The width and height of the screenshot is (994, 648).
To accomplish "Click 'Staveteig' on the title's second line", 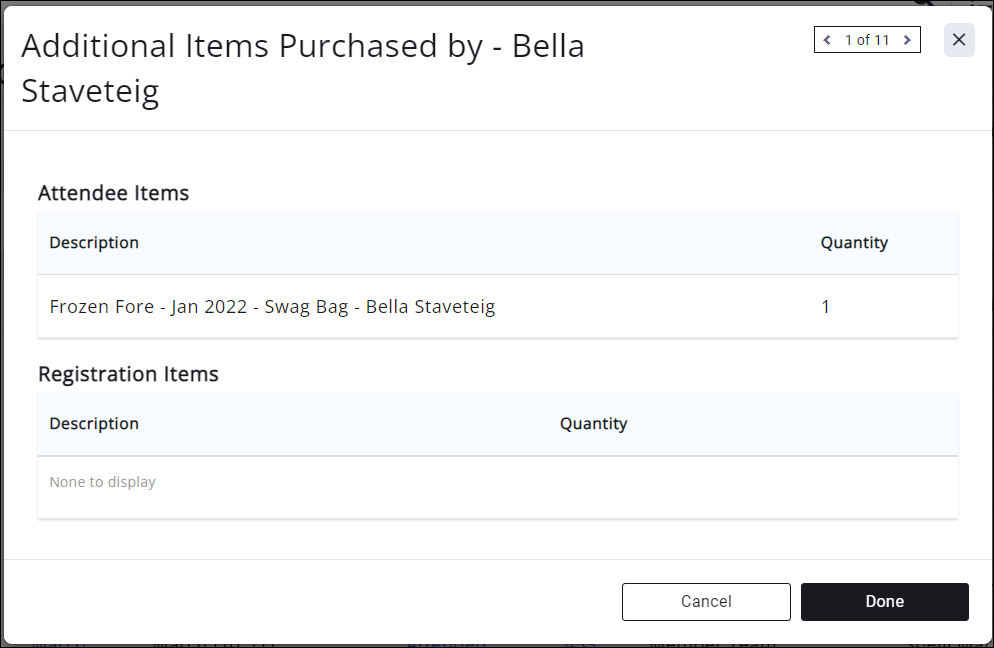I will [x=90, y=92].
